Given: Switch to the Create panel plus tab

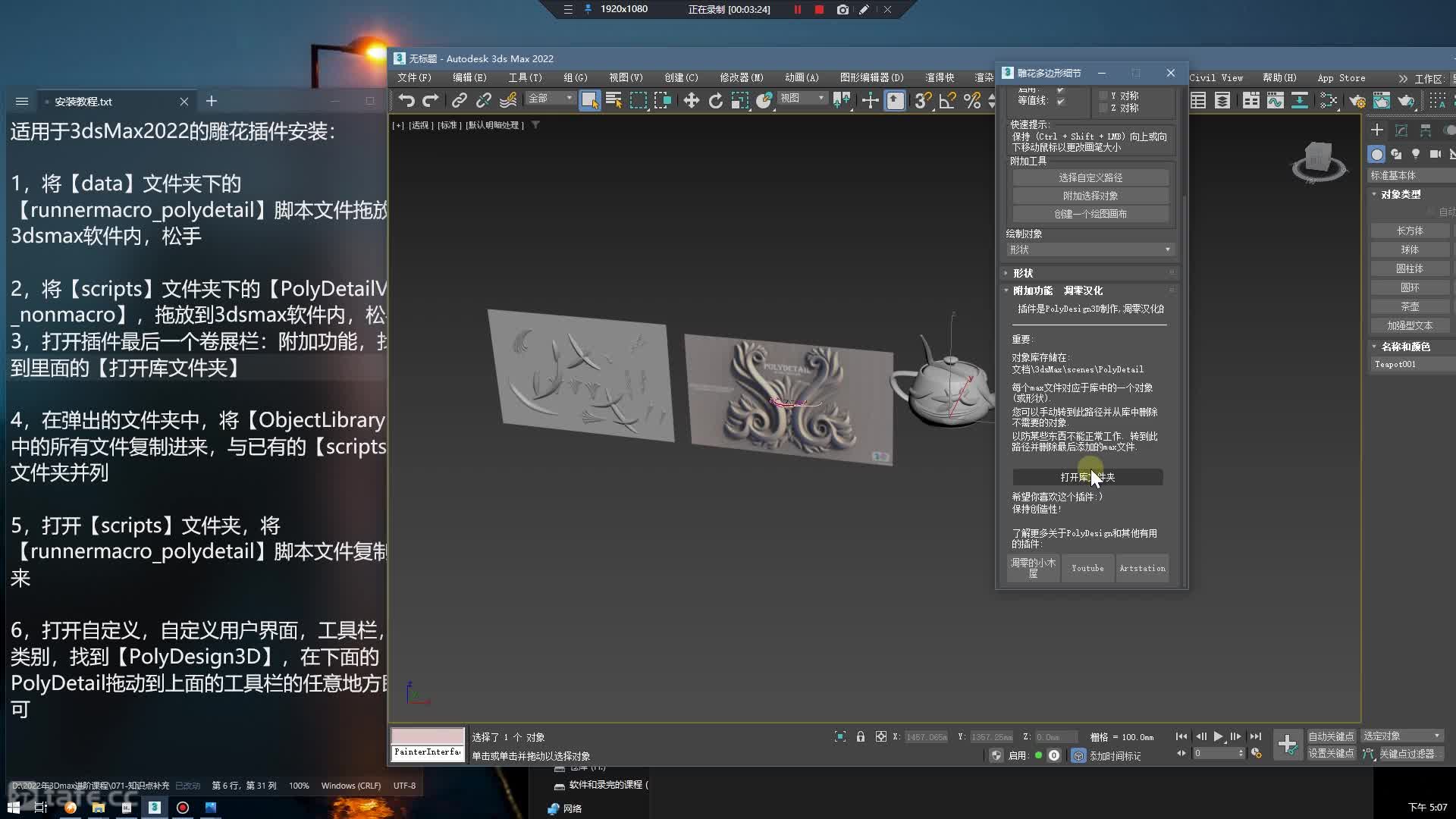Looking at the screenshot, I should [x=1377, y=130].
